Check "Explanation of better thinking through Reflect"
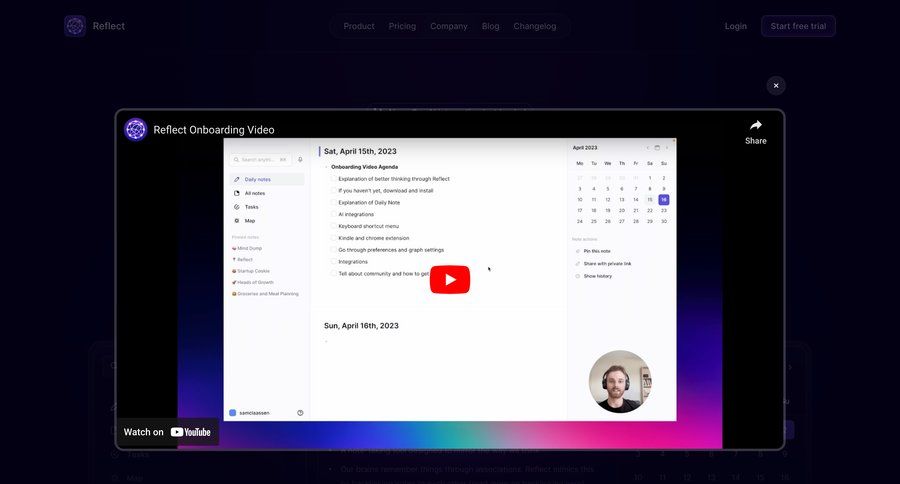This screenshot has width=900, height=484. tap(334, 179)
